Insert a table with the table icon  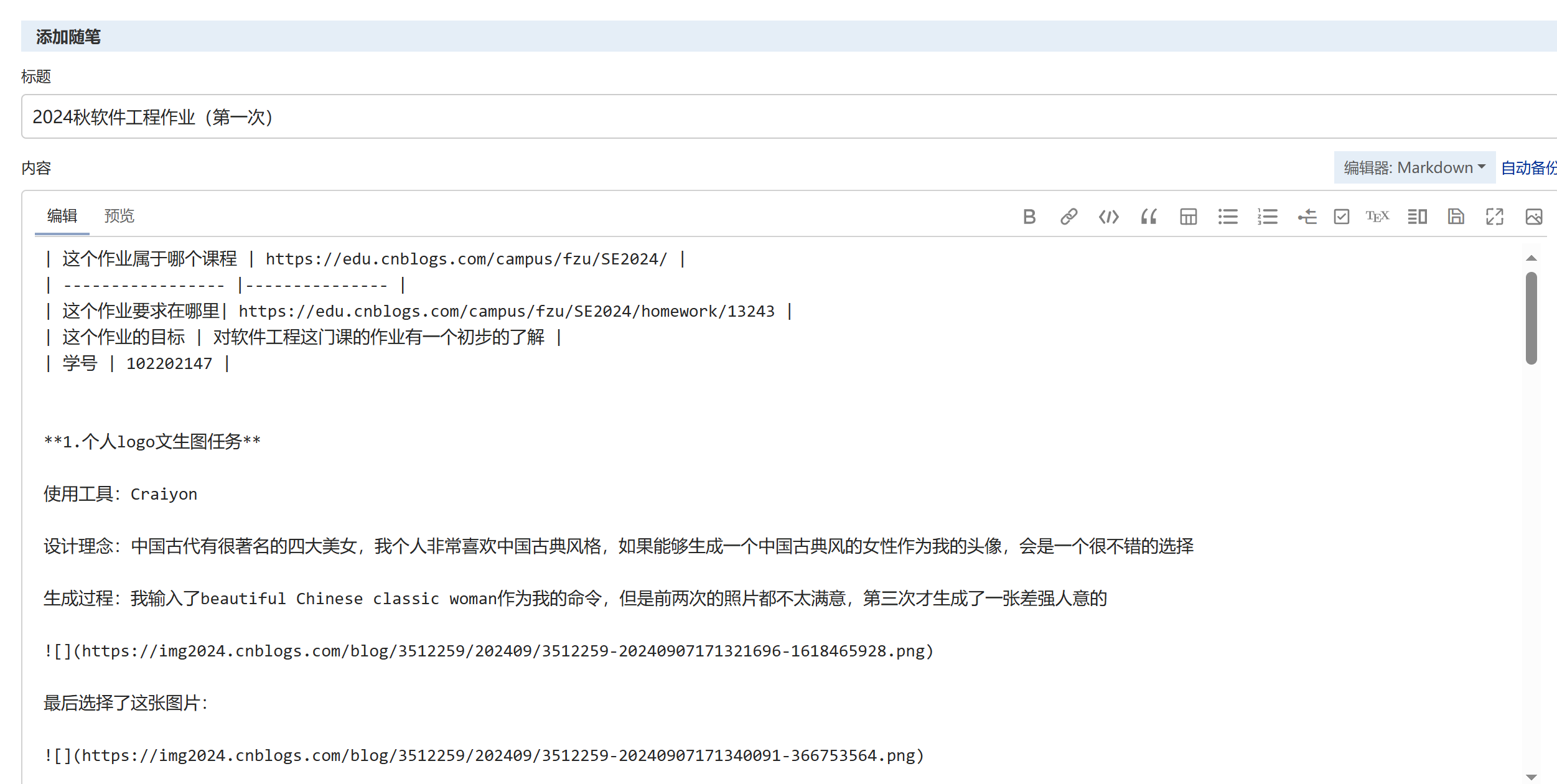tap(1189, 217)
